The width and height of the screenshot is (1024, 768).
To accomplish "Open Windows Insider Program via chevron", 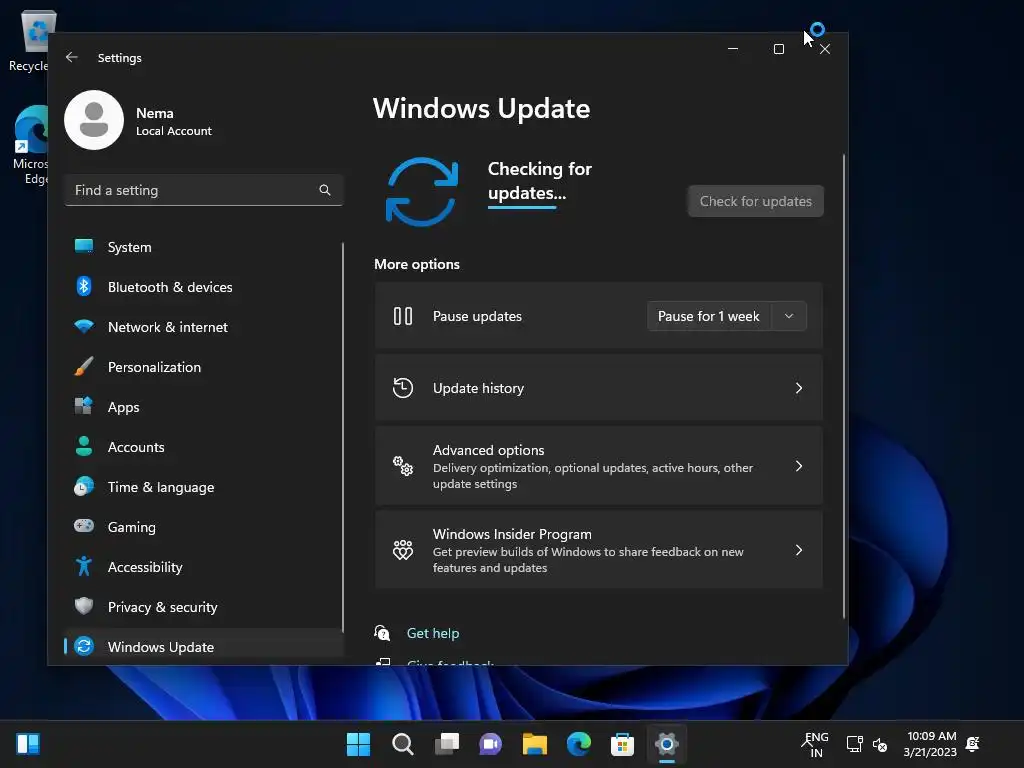I will click(799, 550).
